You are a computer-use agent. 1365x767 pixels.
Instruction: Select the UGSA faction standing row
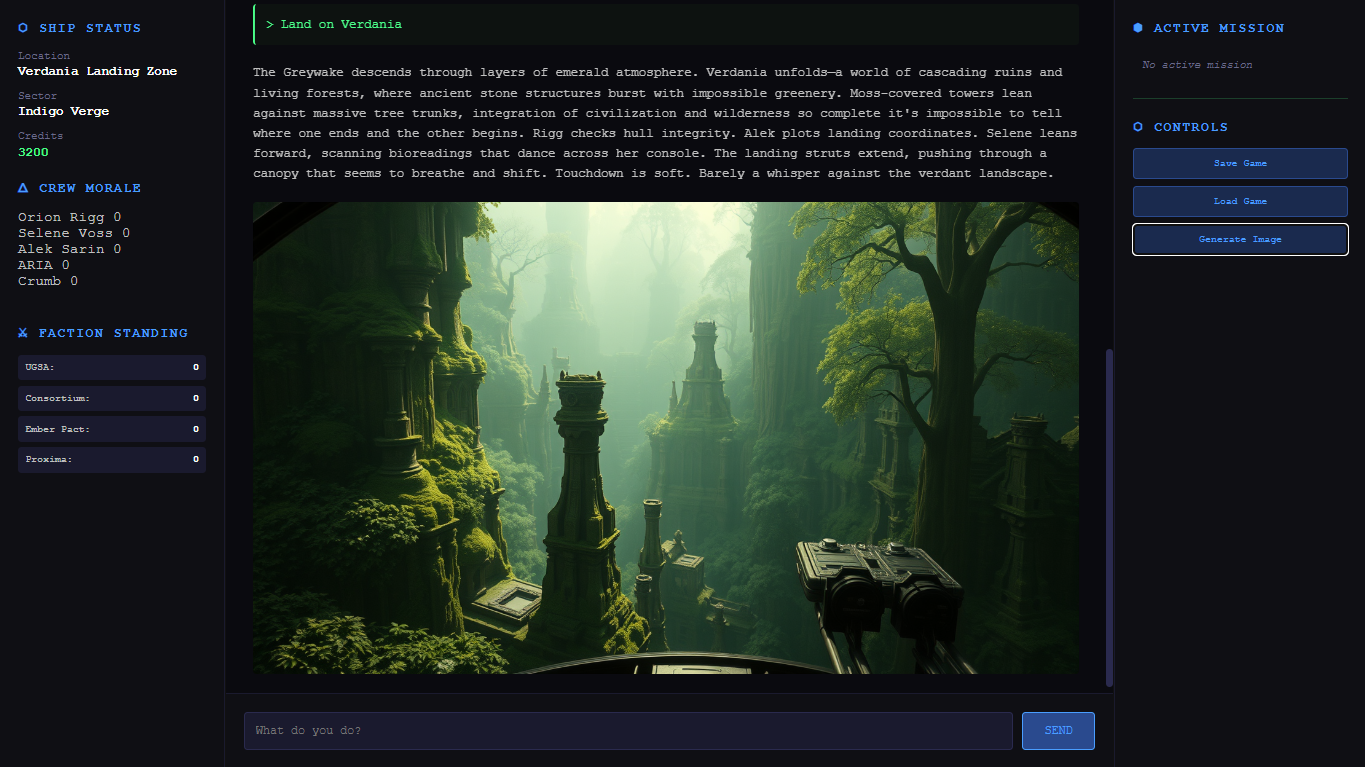tap(112, 367)
